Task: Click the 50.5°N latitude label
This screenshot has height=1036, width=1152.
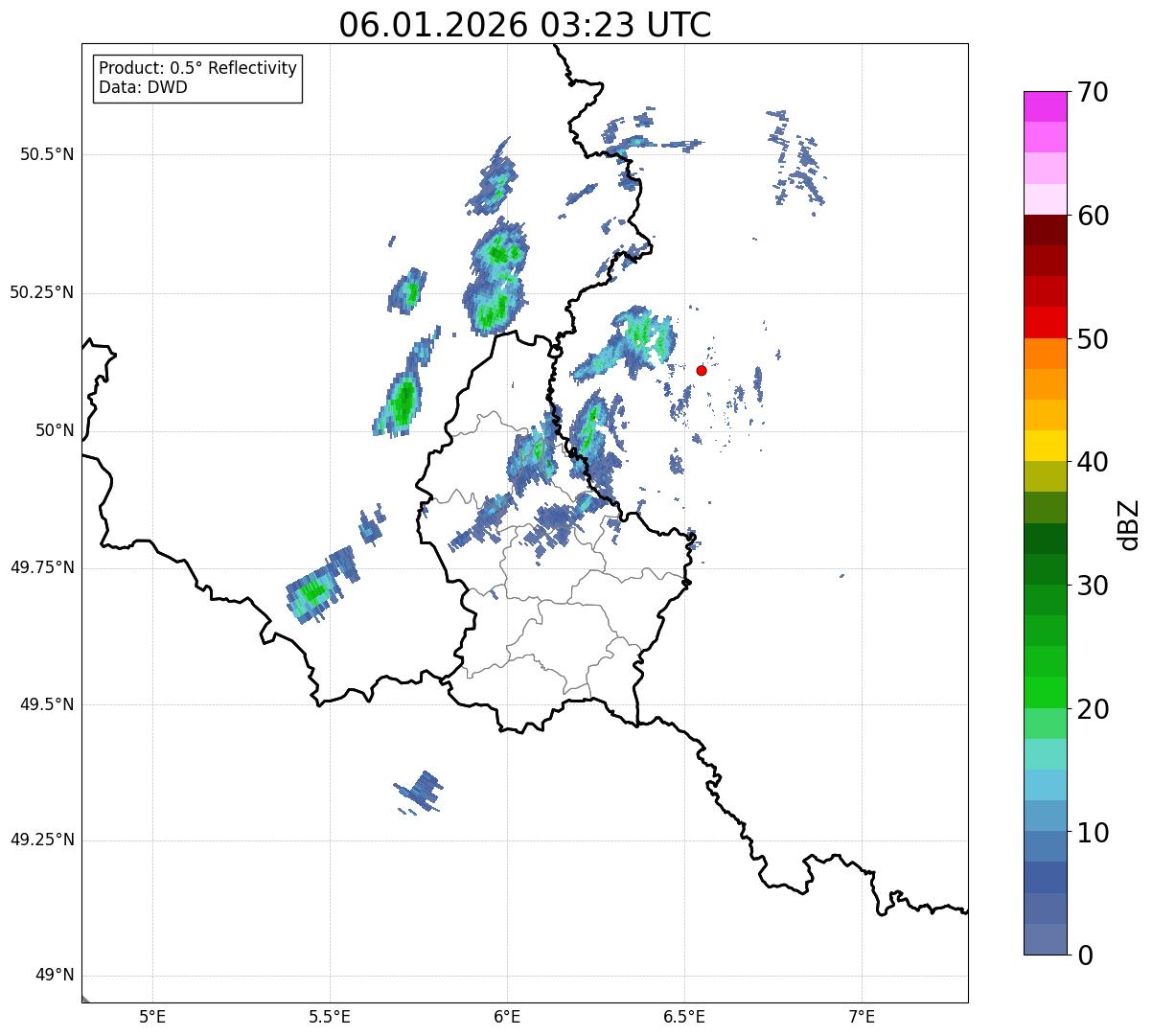Action: coord(47,154)
